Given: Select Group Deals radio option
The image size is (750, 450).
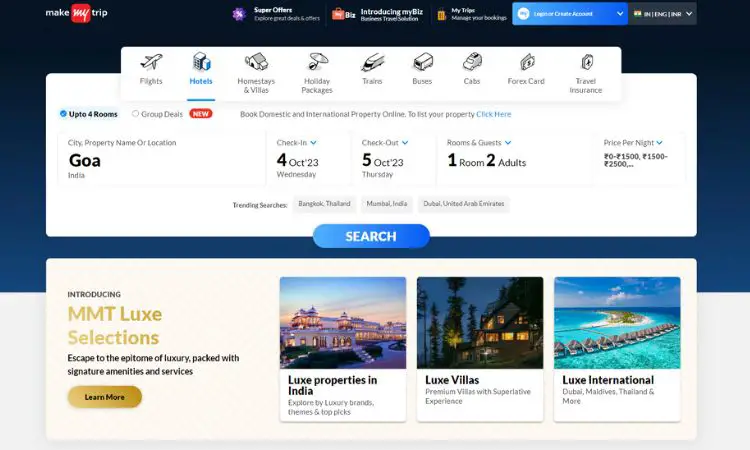Looking at the screenshot, I should coord(135,114).
